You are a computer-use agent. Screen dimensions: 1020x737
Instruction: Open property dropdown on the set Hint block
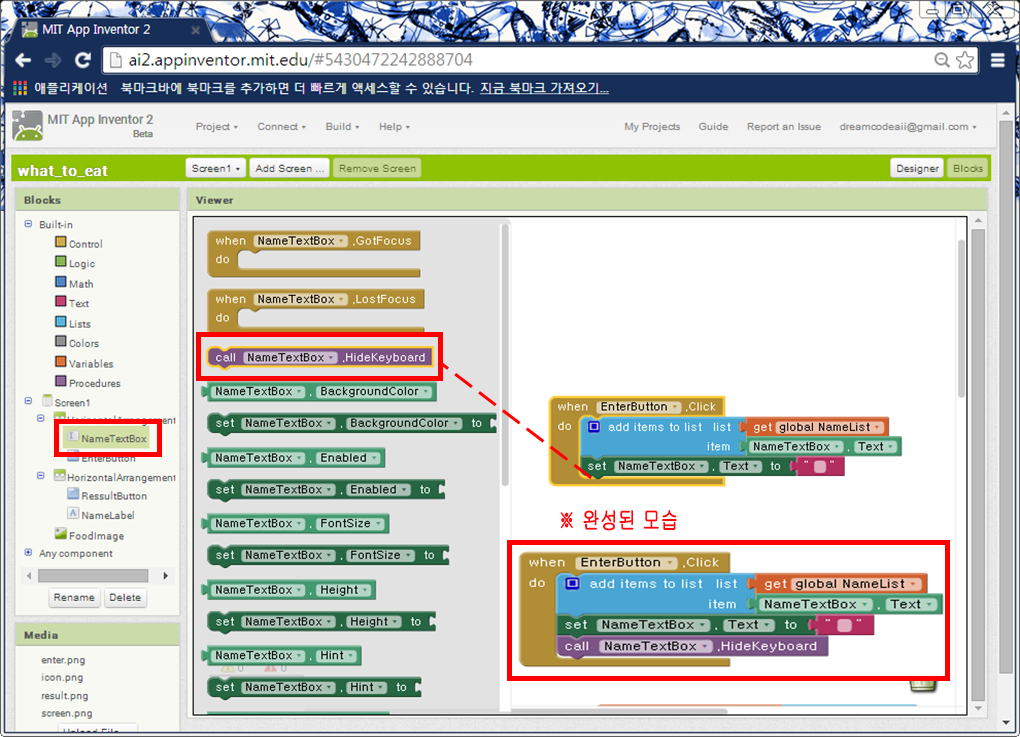point(367,687)
